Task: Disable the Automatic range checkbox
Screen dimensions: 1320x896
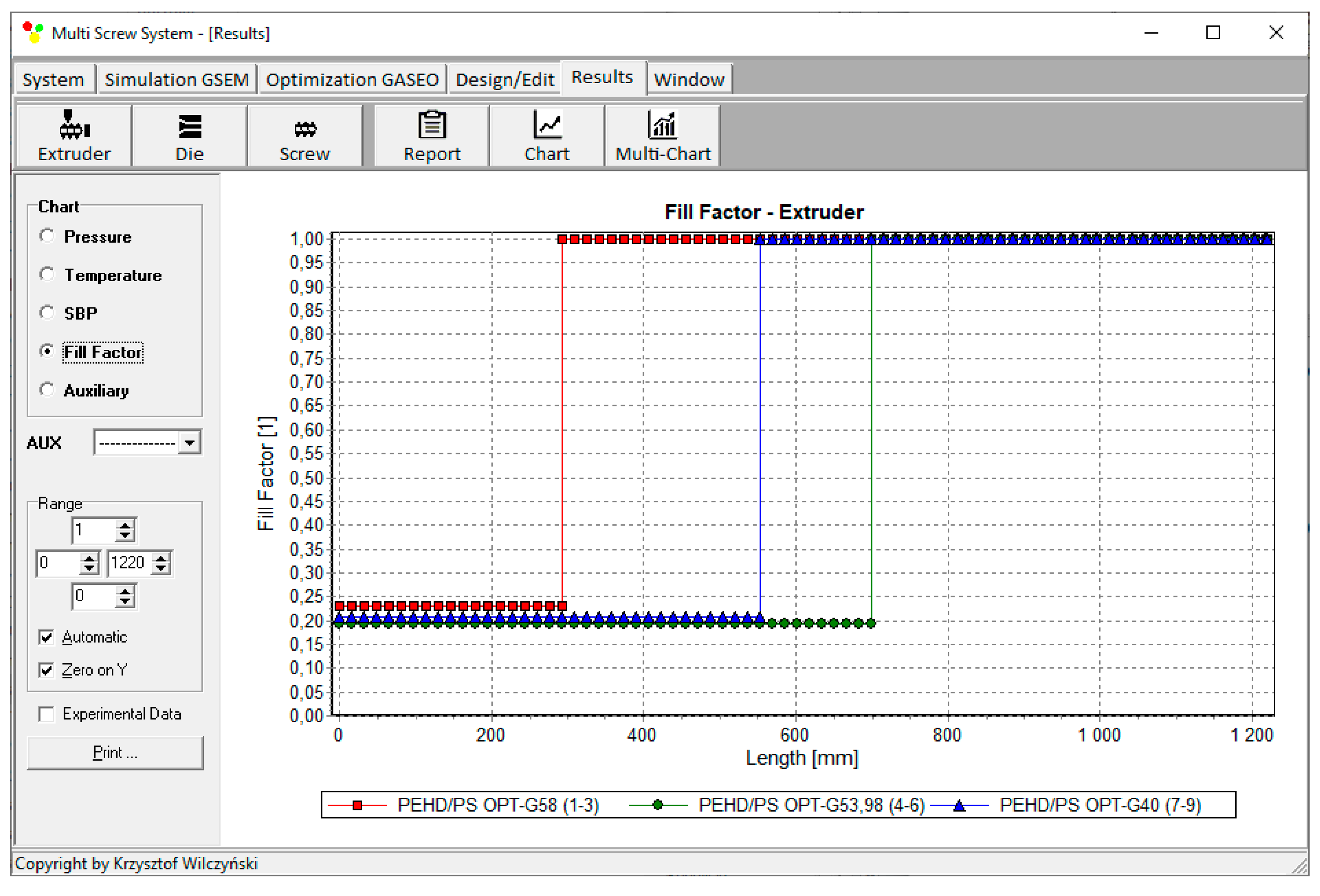Action: [x=47, y=636]
